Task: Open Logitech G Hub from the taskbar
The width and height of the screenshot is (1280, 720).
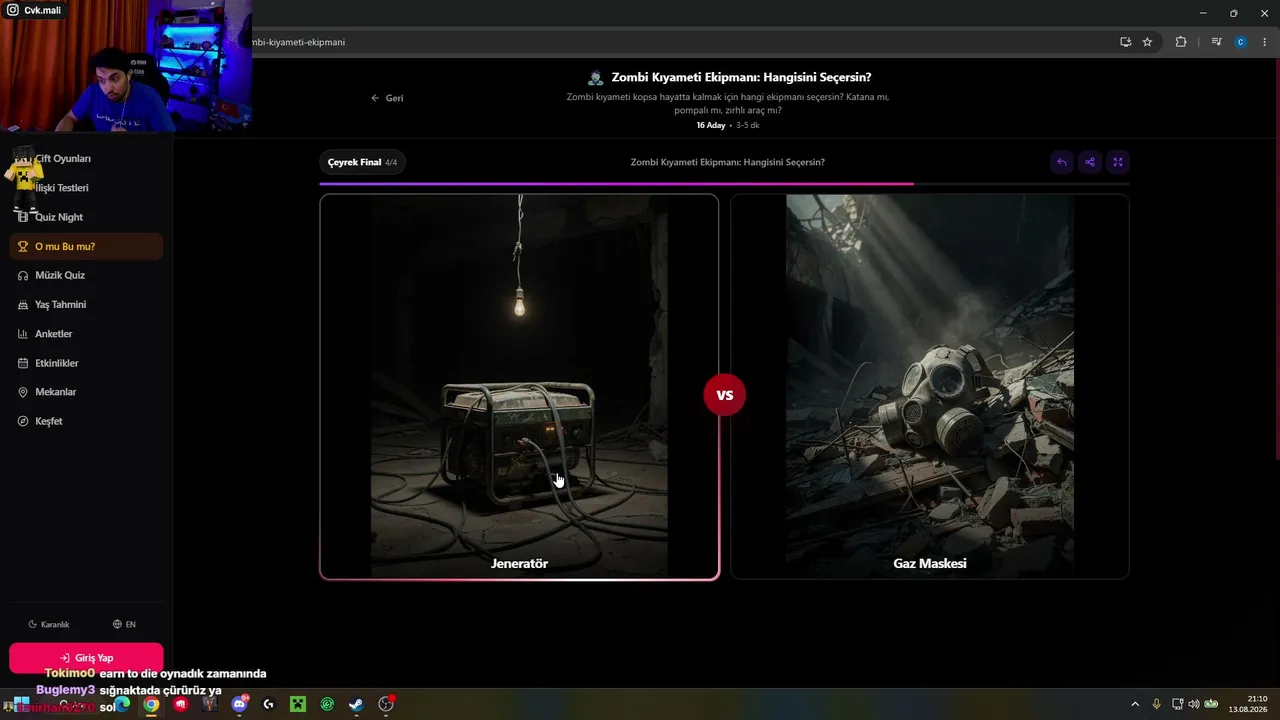Action: click(x=268, y=704)
